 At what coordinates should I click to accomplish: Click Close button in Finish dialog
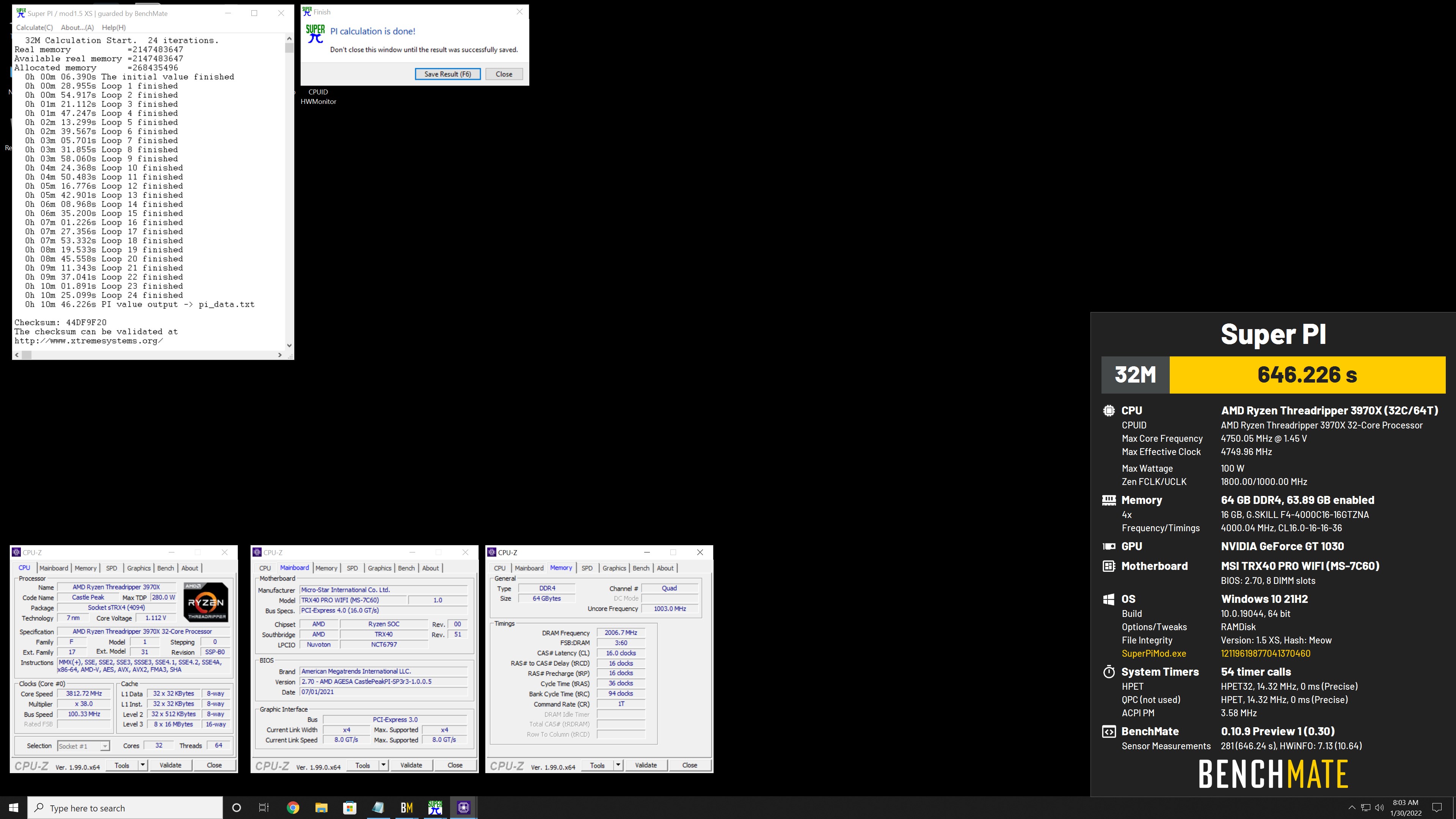pos(504,74)
